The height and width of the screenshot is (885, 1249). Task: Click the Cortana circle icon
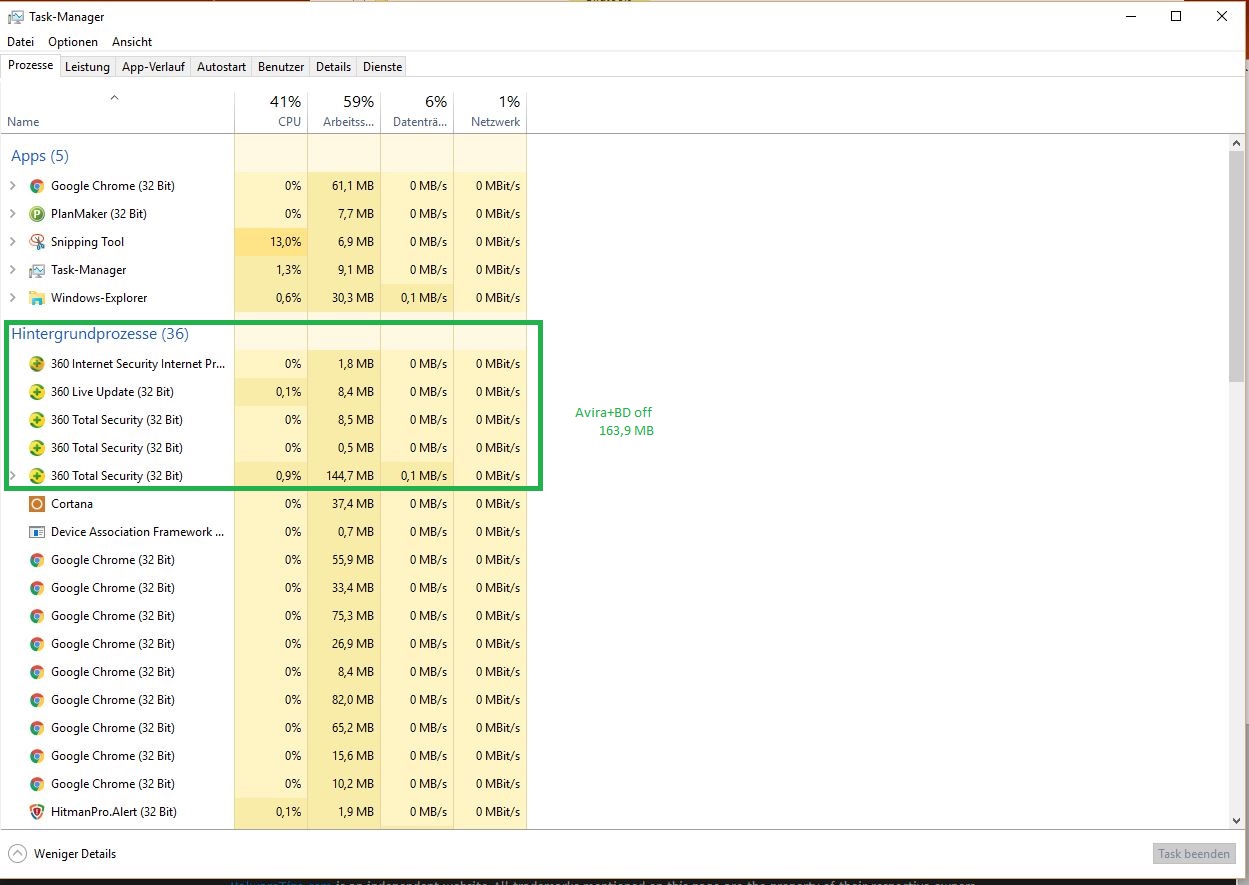[37, 504]
